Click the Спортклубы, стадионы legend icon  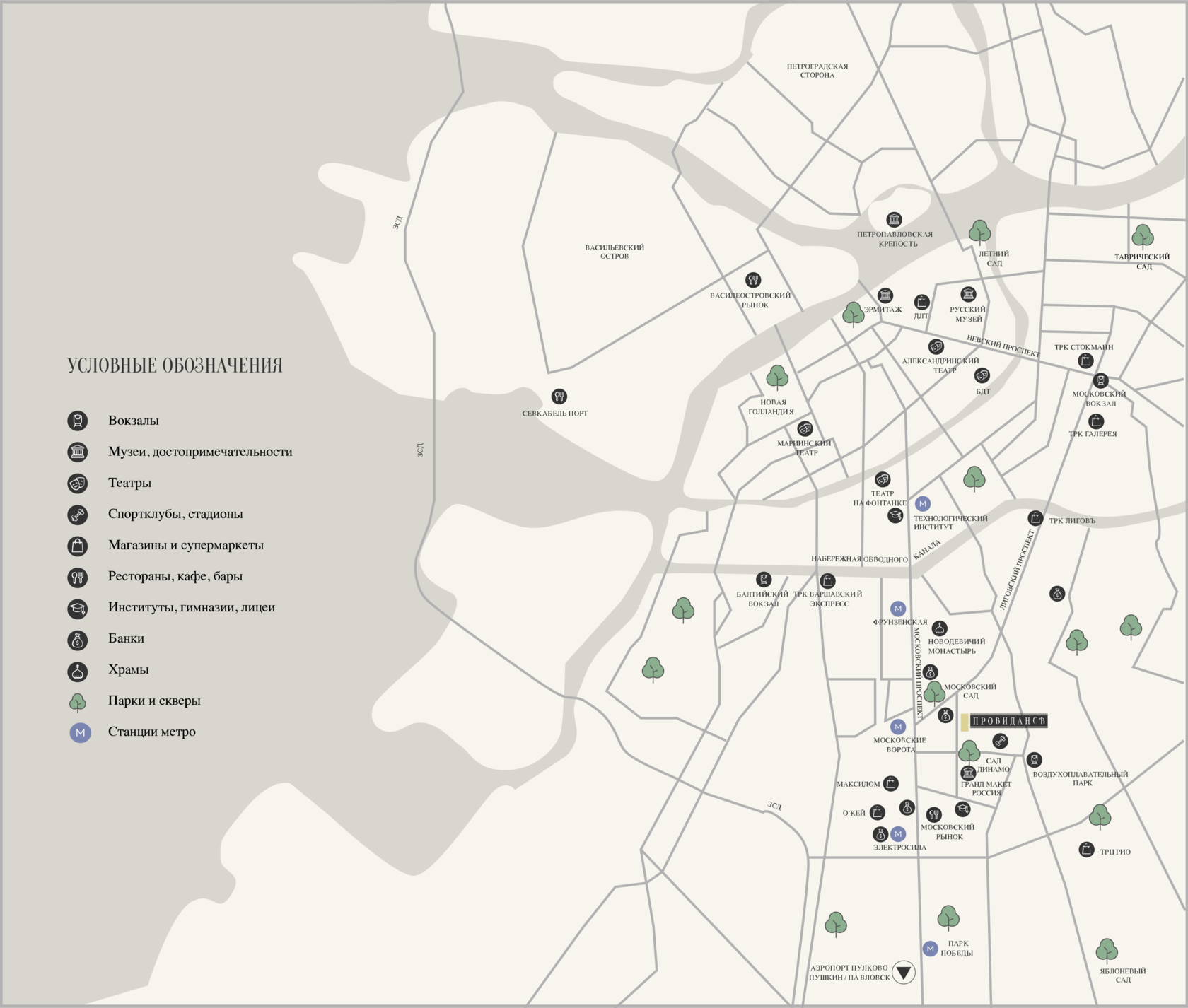coord(78,514)
